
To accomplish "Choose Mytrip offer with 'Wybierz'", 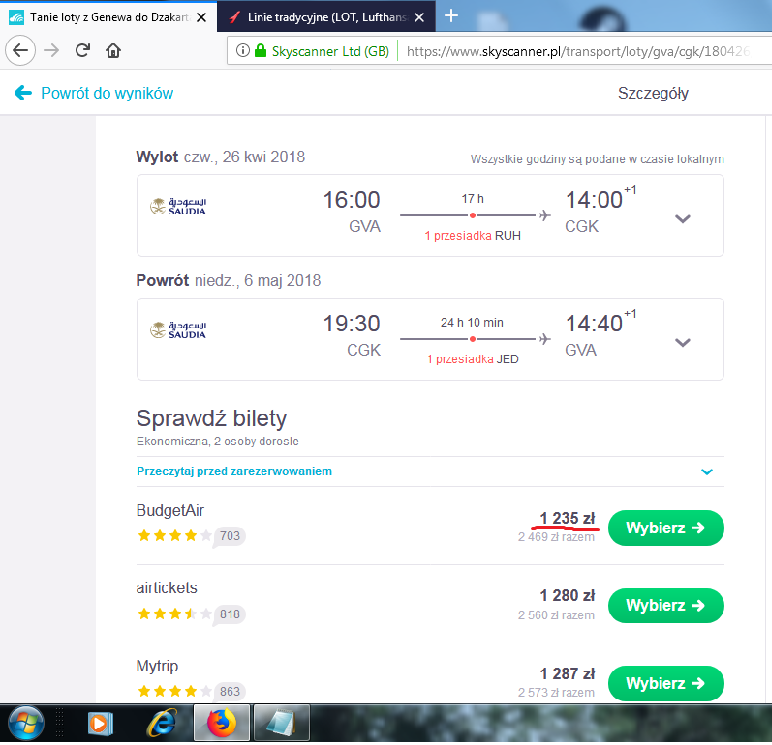I will point(665,683).
